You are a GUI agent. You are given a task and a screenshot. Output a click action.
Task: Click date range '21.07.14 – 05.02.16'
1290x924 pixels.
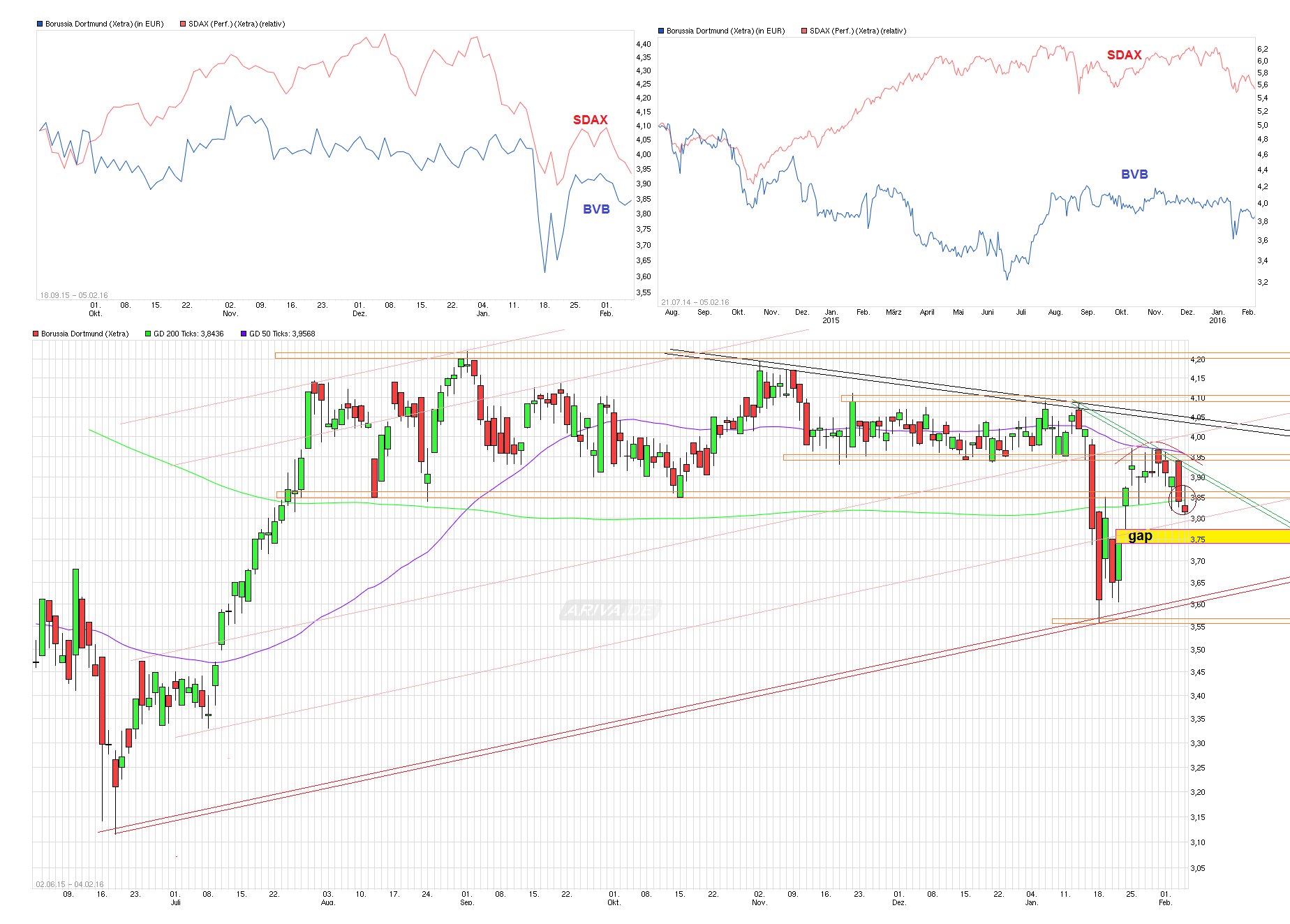[695, 302]
